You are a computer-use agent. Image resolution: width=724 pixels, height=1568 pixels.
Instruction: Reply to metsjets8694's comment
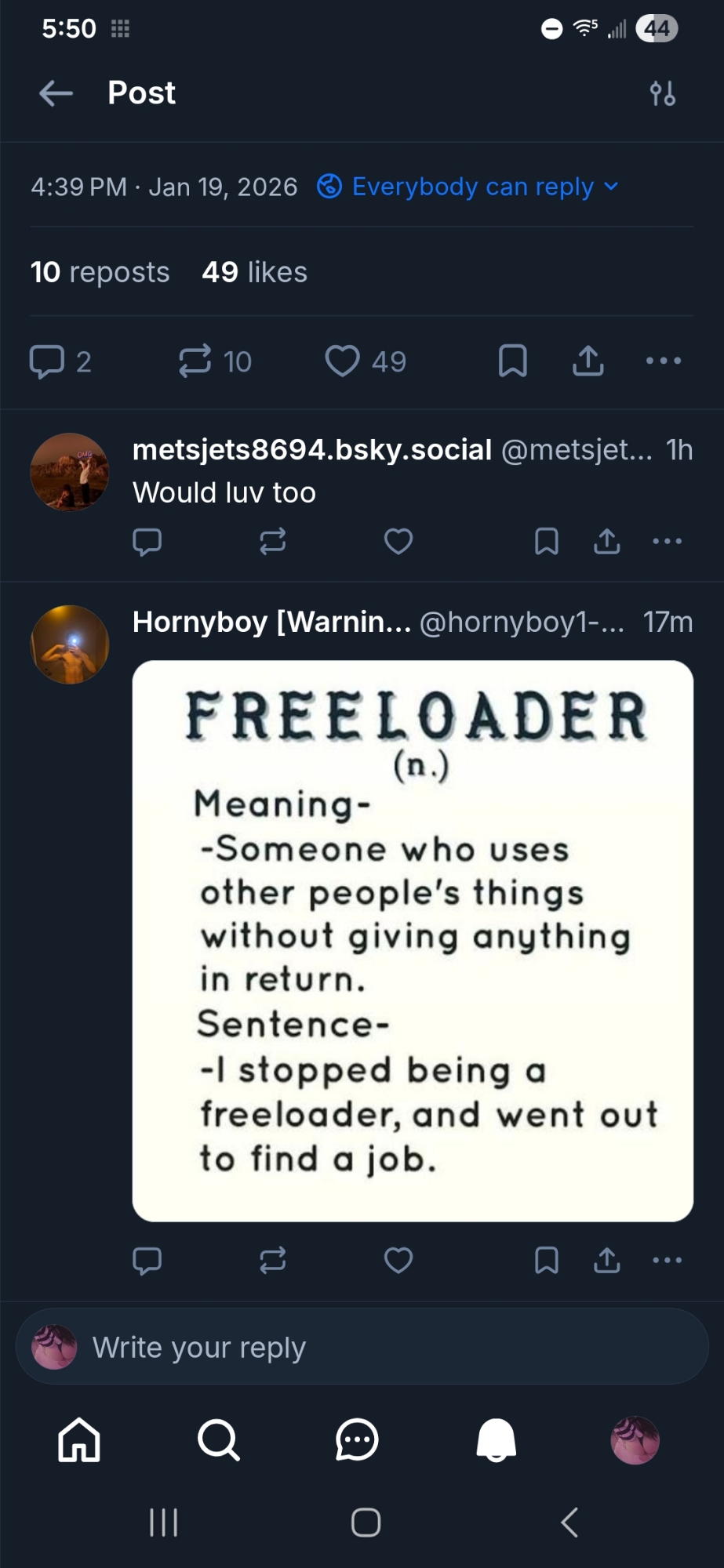pos(147,542)
